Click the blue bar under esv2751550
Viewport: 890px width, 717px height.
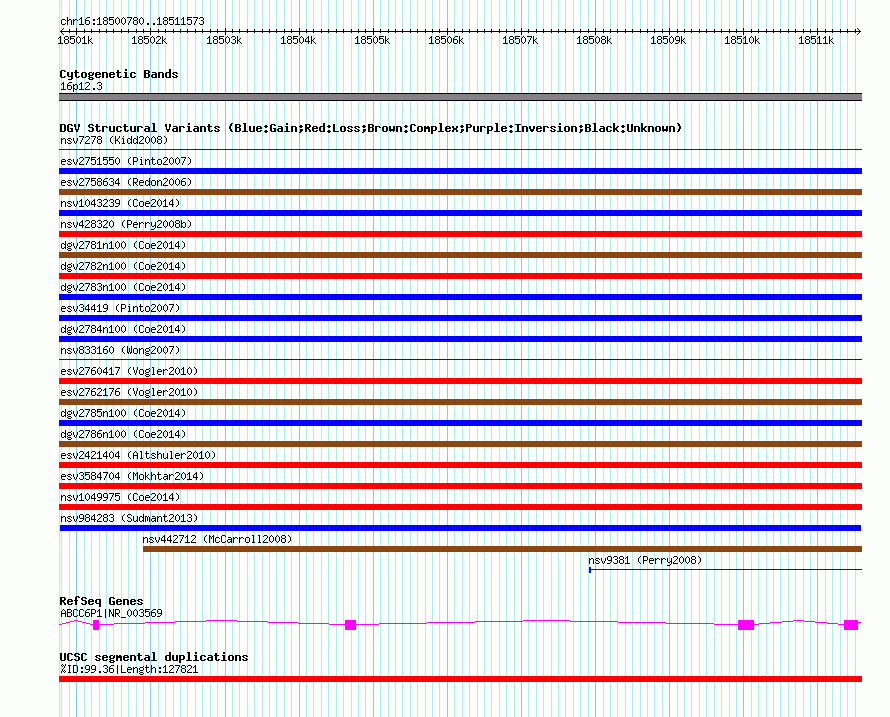[460, 171]
